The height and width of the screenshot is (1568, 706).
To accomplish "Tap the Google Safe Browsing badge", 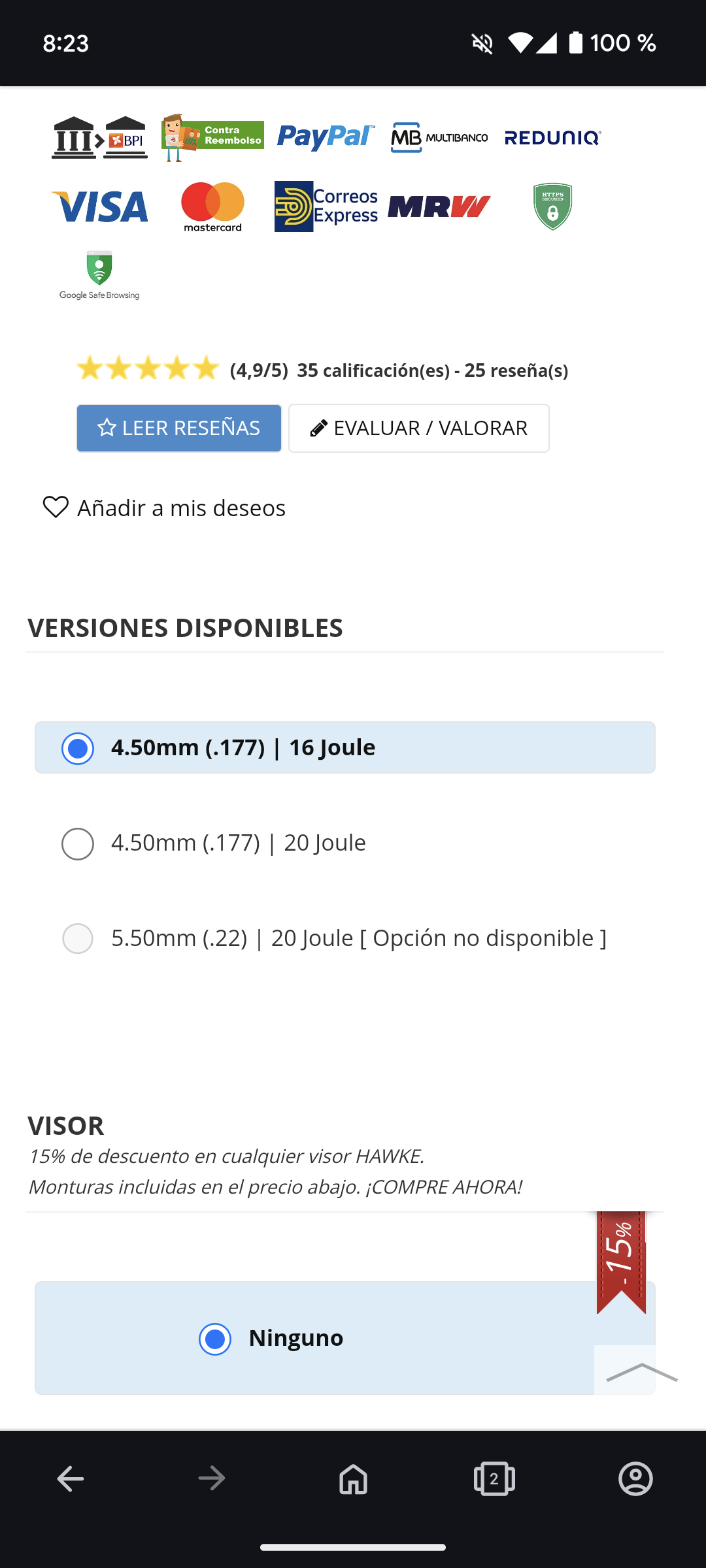I will [x=99, y=275].
